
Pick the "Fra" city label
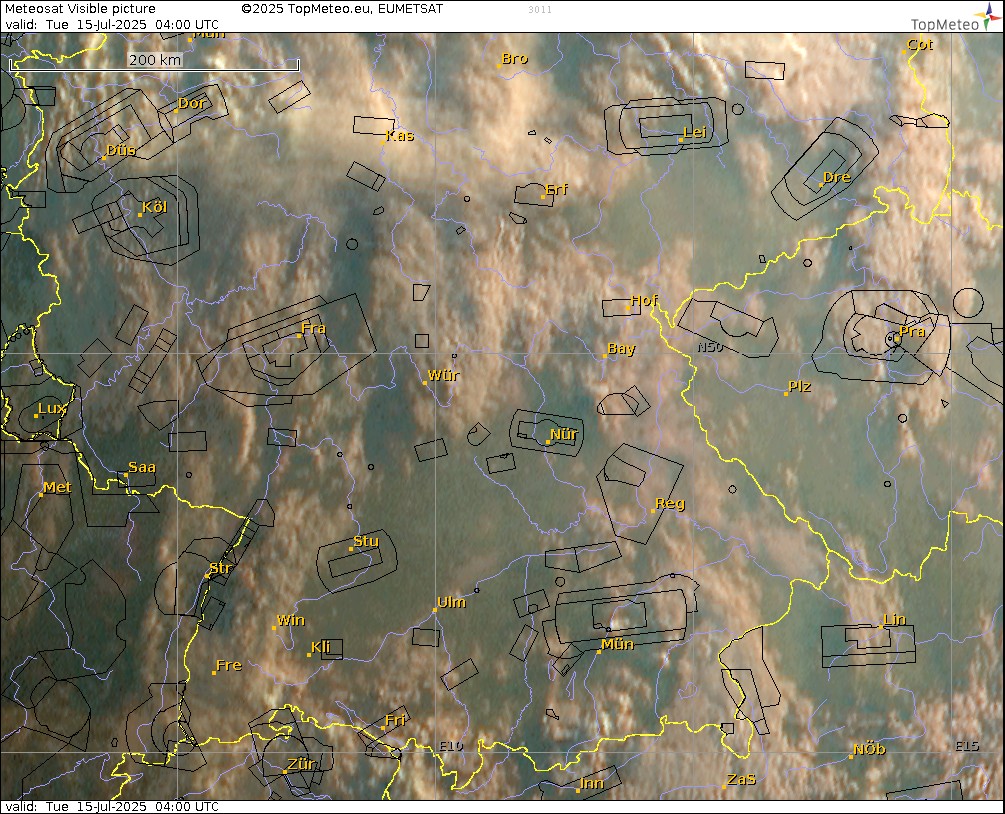(x=313, y=328)
